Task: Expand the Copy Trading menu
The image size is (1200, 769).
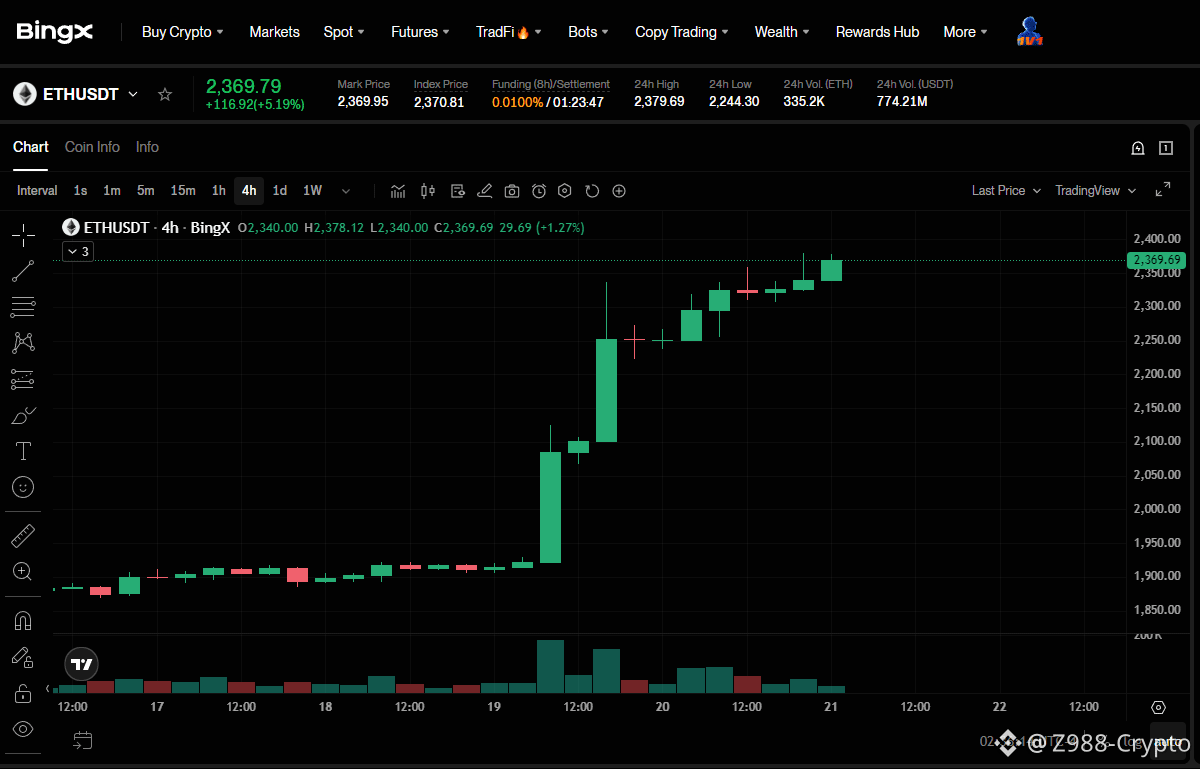Action: 682,32
